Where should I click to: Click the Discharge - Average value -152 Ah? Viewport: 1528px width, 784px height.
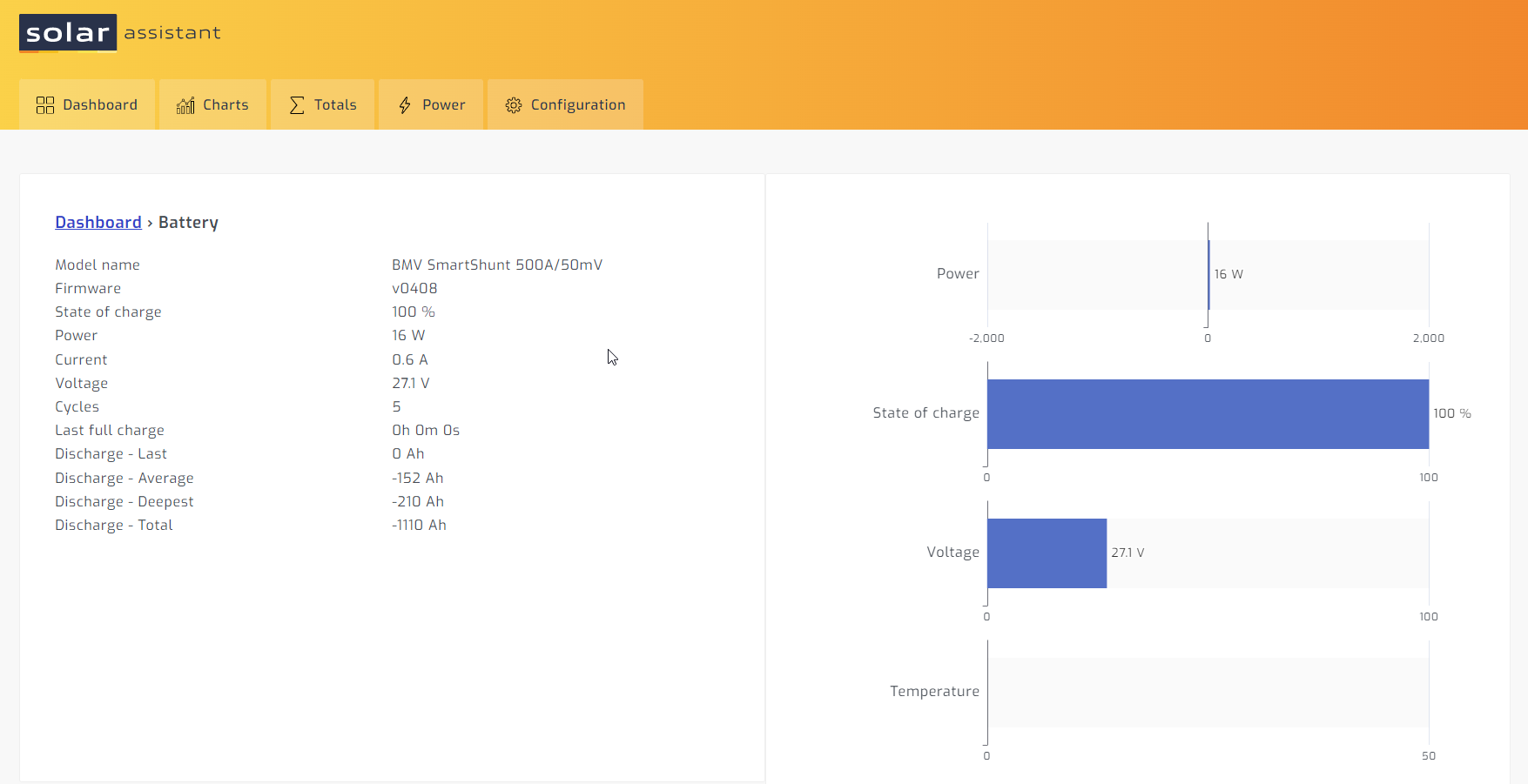[x=418, y=478]
